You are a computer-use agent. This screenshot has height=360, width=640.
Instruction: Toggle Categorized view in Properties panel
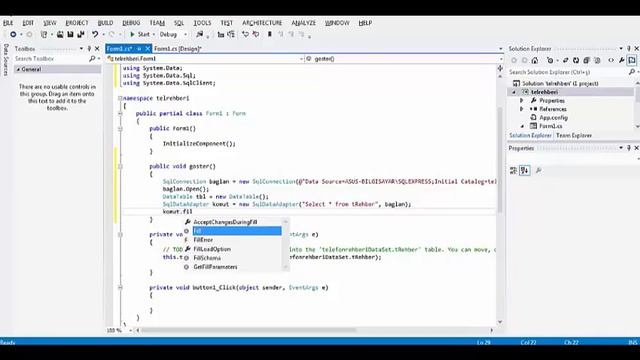coord(513,170)
